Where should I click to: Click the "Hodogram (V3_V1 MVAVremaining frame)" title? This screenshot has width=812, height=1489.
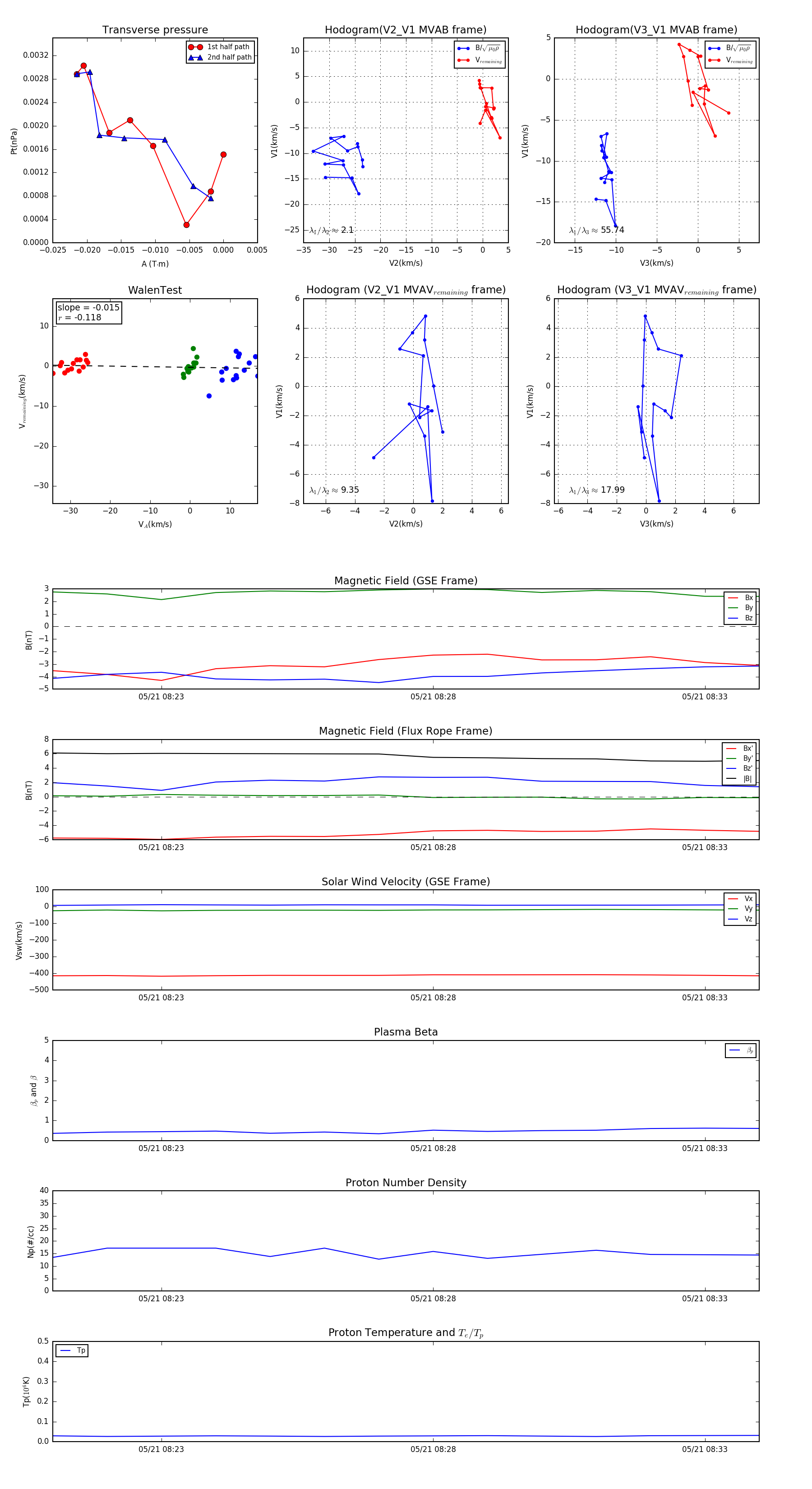coord(656,290)
